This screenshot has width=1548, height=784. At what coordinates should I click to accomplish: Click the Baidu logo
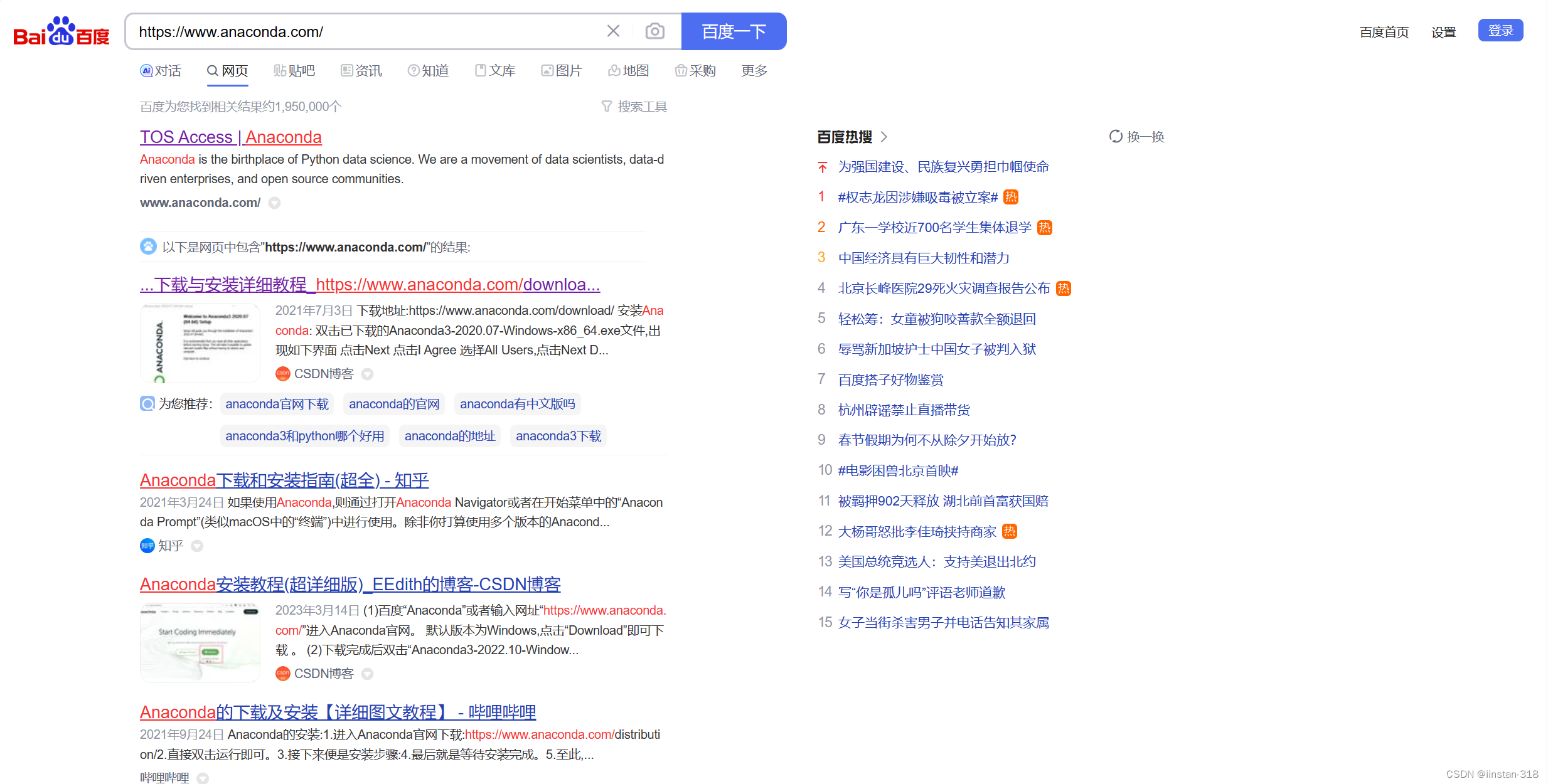pos(61,32)
